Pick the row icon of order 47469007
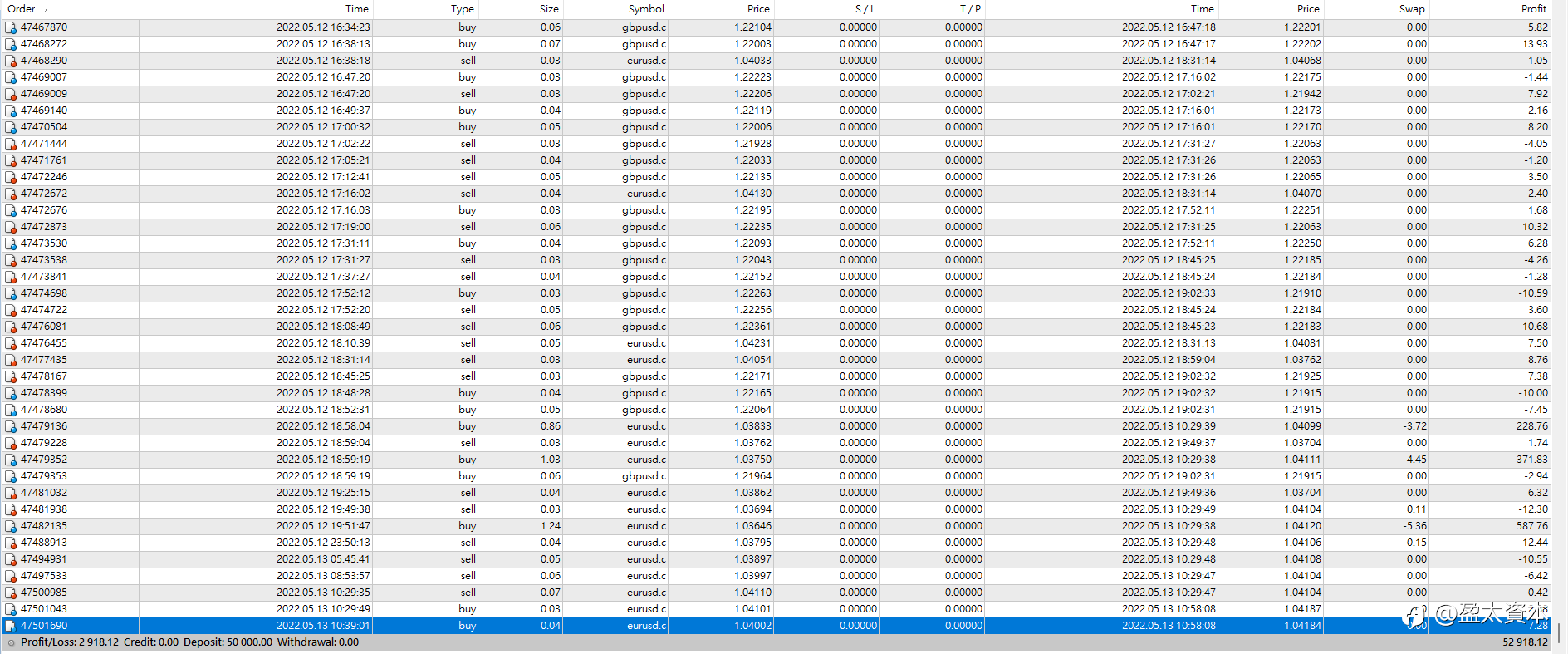Viewport: 1568px width, 654px height. [x=11, y=77]
